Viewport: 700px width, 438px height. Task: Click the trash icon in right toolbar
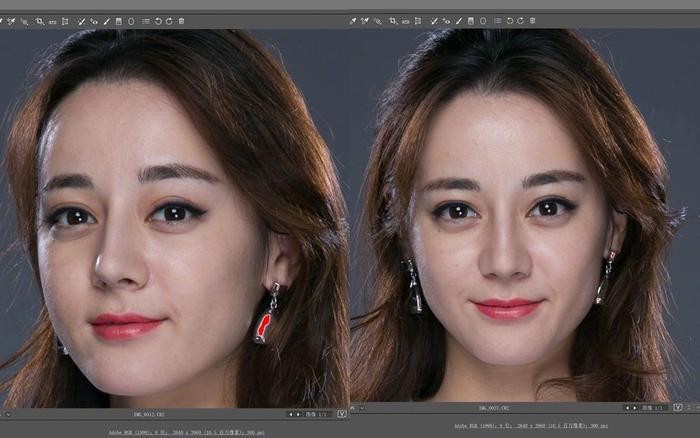tap(533, 20)
